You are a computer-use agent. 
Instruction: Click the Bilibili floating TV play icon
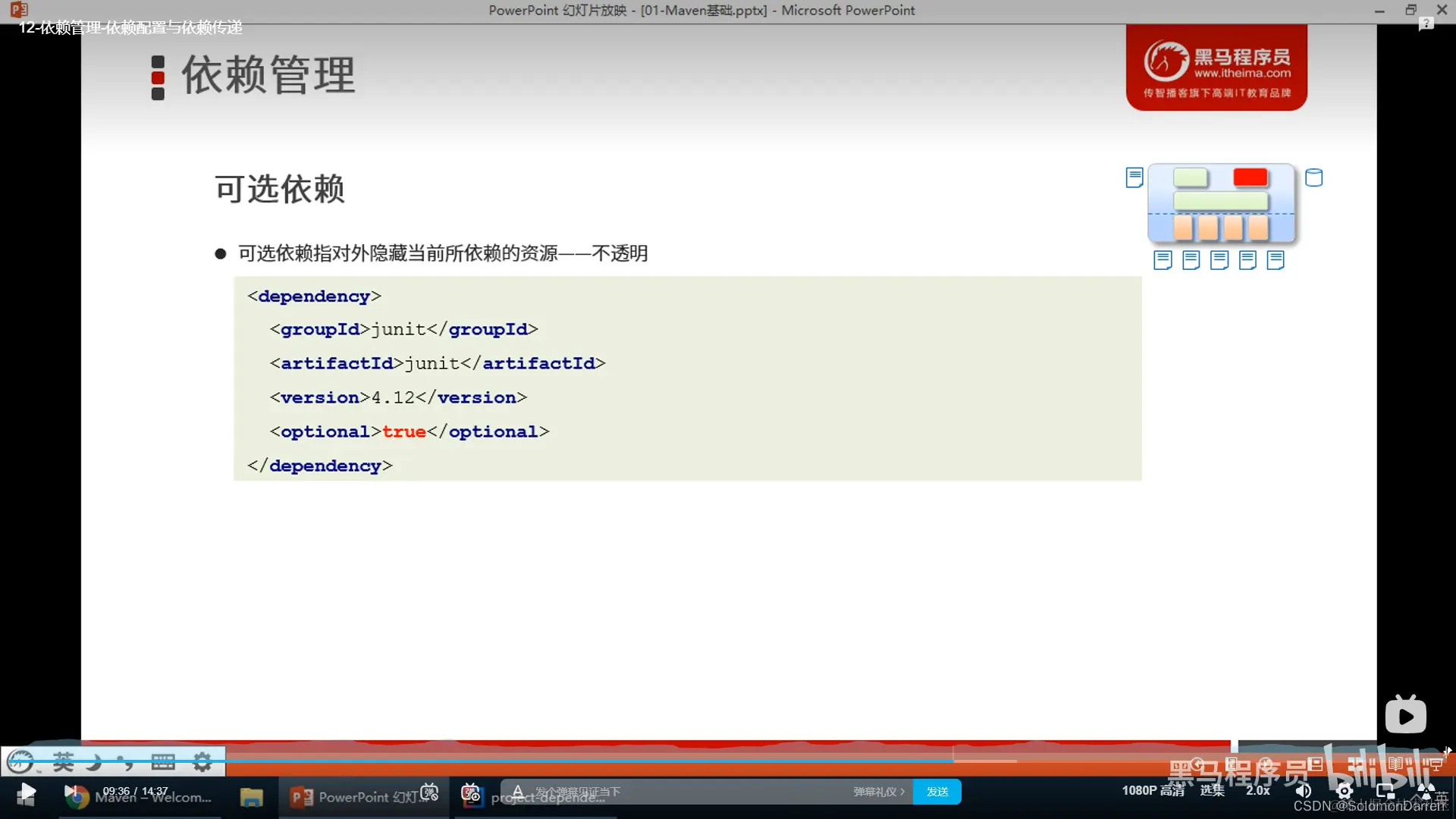click(x=1405, y=715)
